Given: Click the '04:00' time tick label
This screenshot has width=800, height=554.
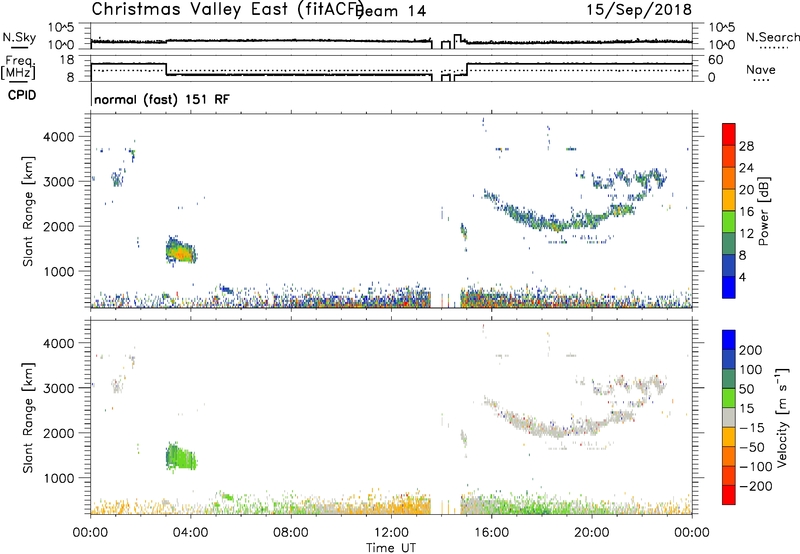Looking at the screenshot, I should [190, 533].
